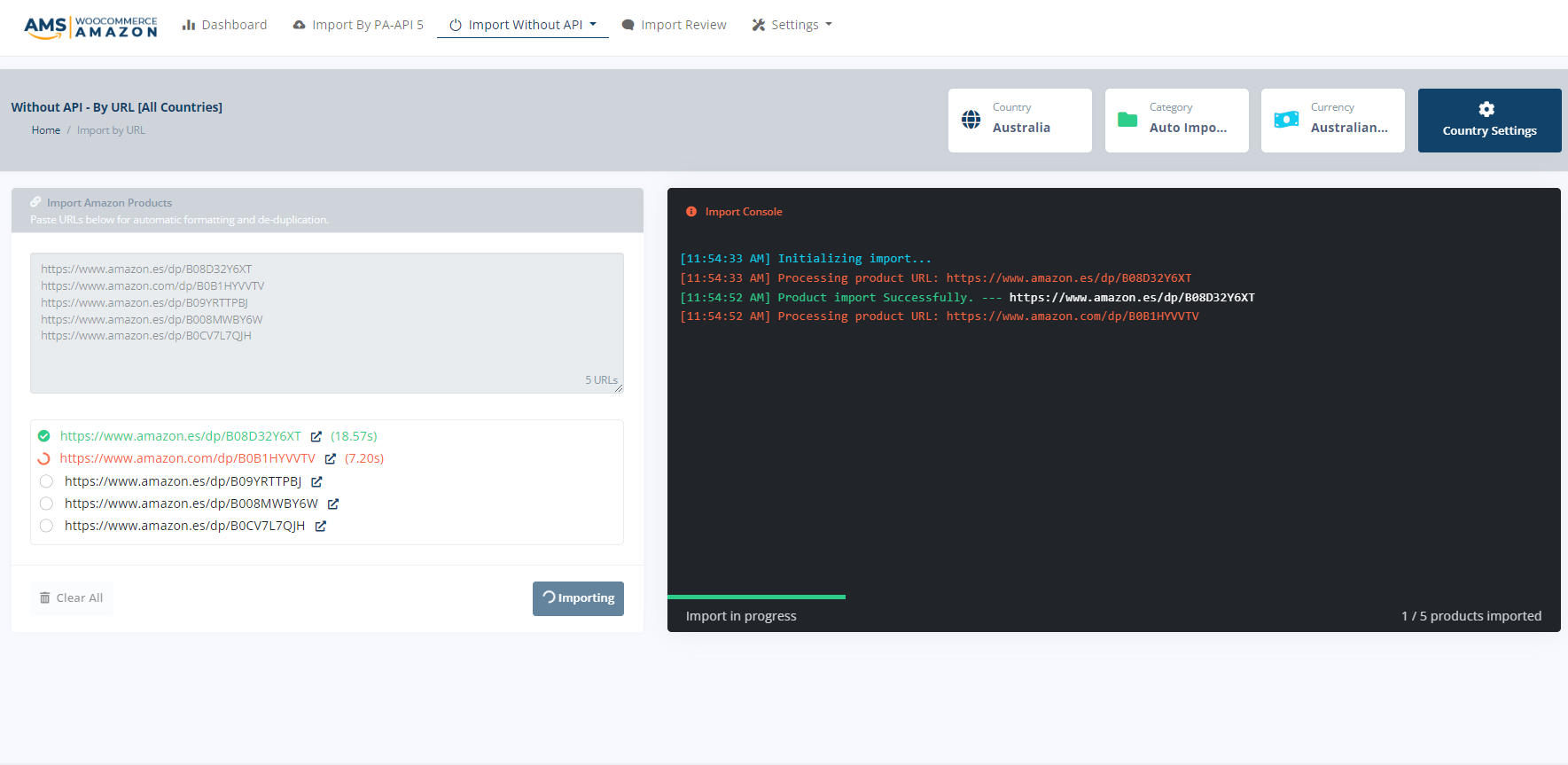Click external link icon for B0B1HYVVTV
The height and width of the screenshot is (765, 1568).
click(331, 458)
